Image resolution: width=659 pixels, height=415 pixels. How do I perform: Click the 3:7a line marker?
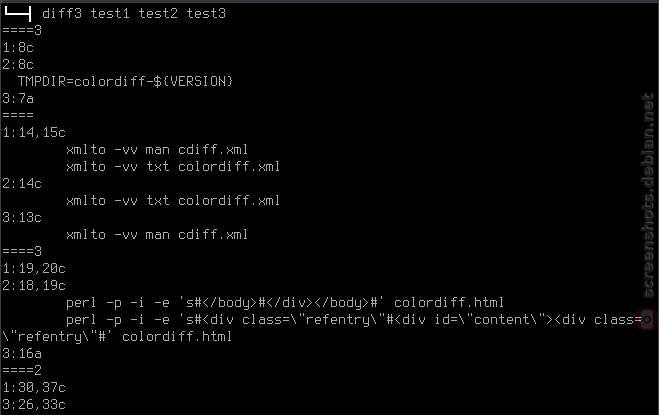tap(18, 98)
